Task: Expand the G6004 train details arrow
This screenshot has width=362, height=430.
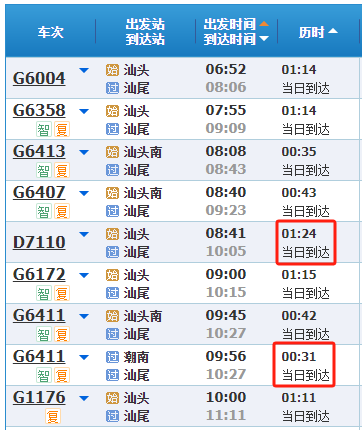Action: click(84, 70)
